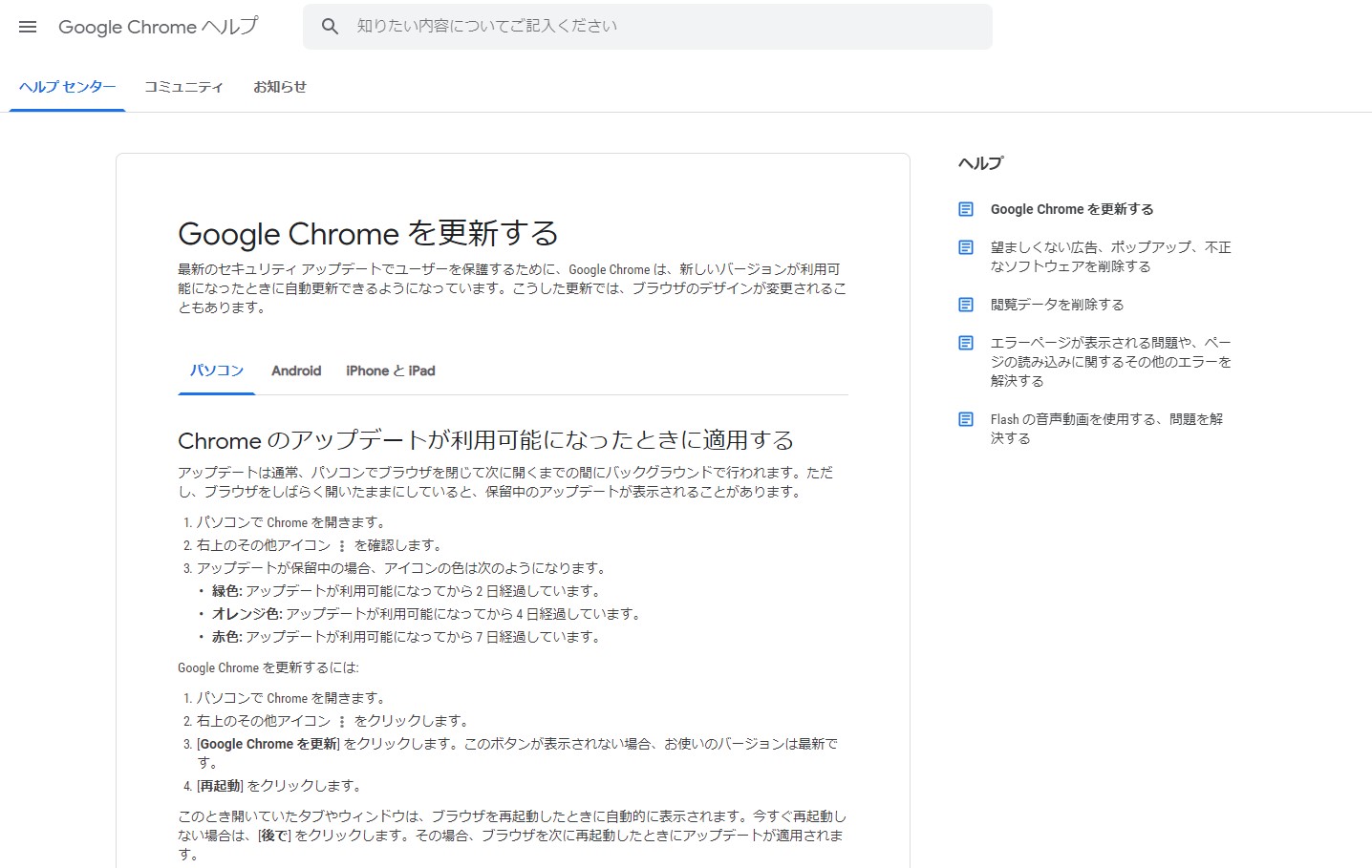Viewport: 1372px width, 868px height.
Task: Click the bold [再起動] step text
Action: click(x=221, y=786)
